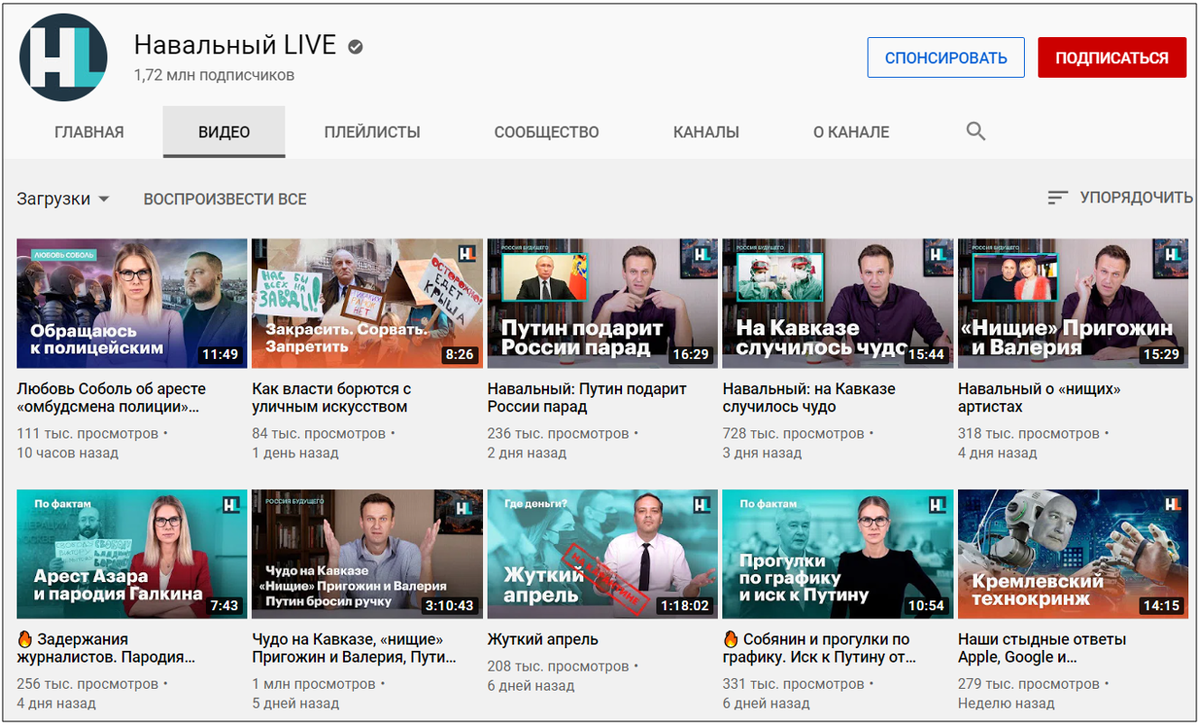Click title 'Навальный о «нищих» артистах'
The width and height of the screenshot is (1200, 725).
(x=1039, y=398)
